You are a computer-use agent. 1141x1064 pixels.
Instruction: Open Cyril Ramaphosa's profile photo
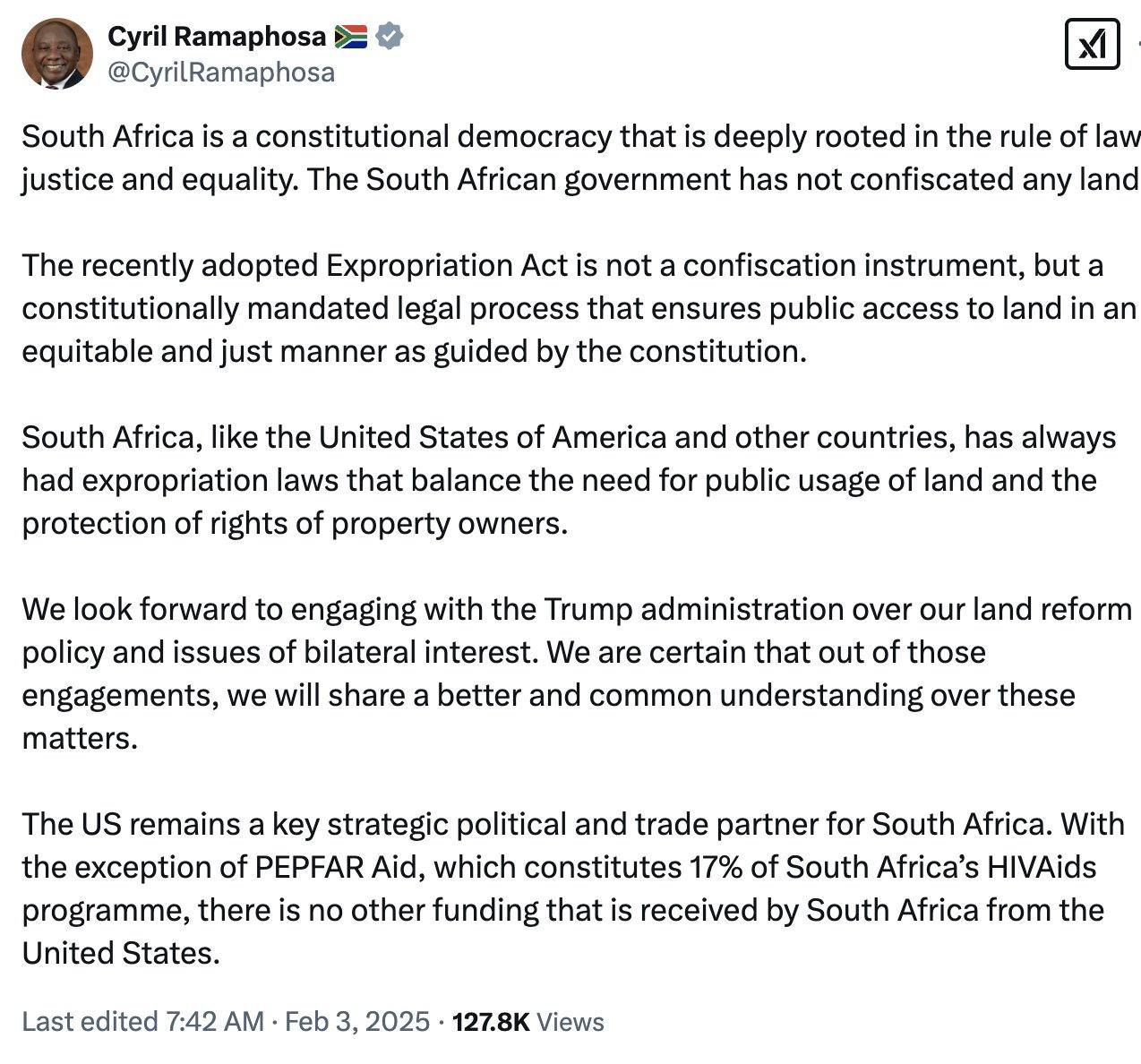tap(56, 54)
